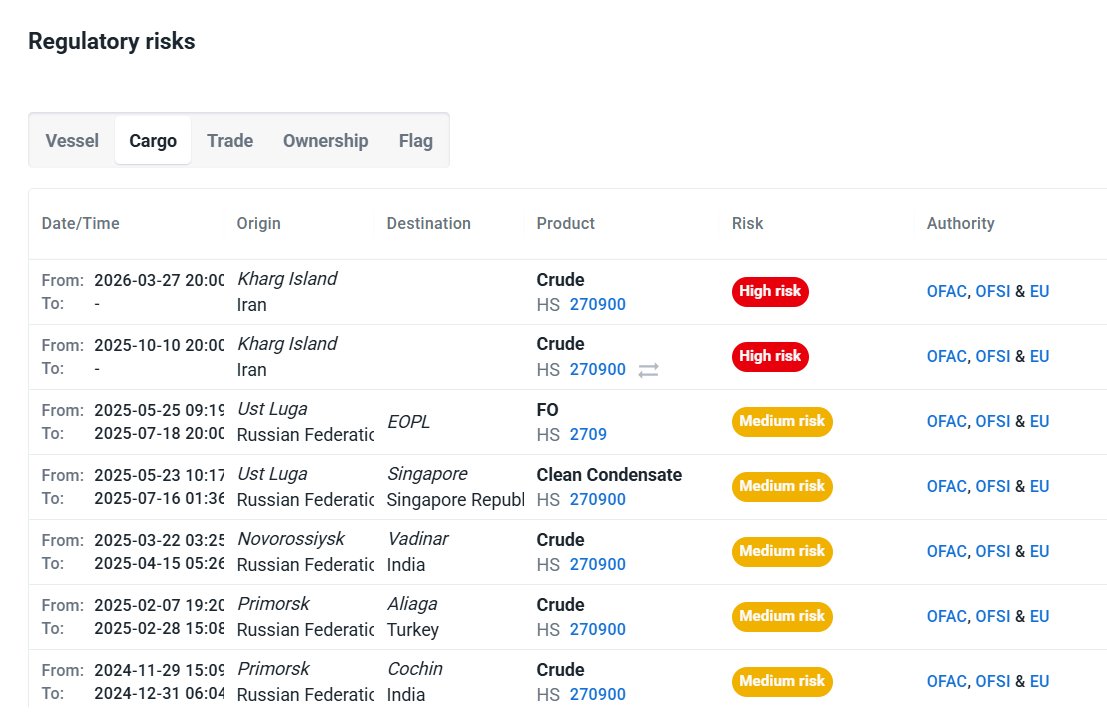The width and height of the screenshot is (1107, 727).
Task: Click OFAC link in the 2026-03-27 row
Action: click(x=947, y=291)
